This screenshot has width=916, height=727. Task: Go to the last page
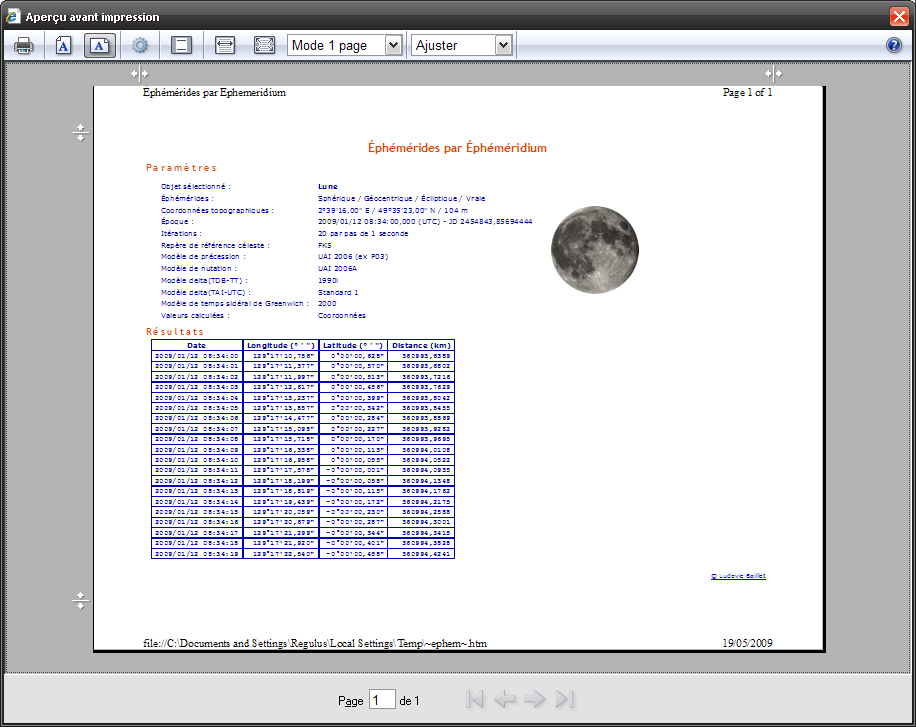(x=565, y=699)
